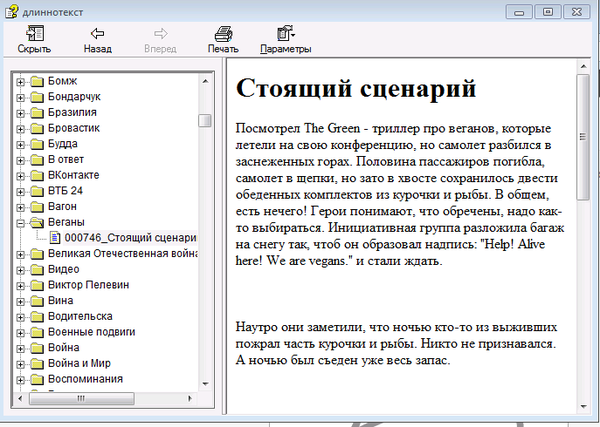Open the Параметры options toolbar icon
Screen dimensions: 600x427
(285, 34)
